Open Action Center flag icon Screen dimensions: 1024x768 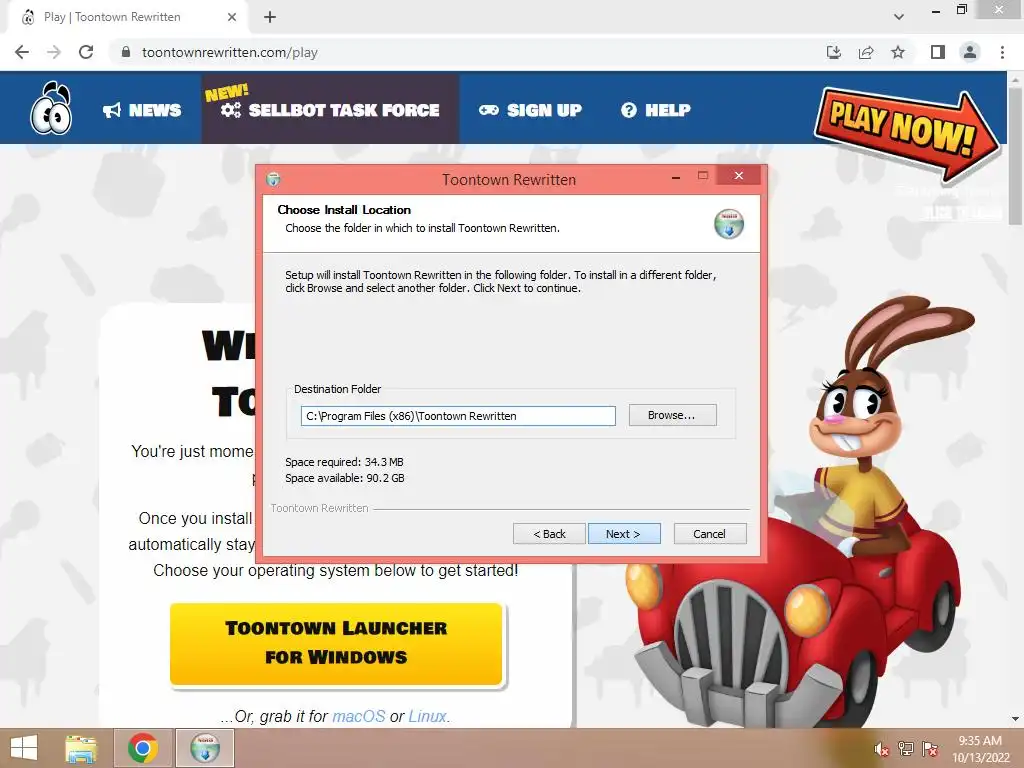[930, 749]
